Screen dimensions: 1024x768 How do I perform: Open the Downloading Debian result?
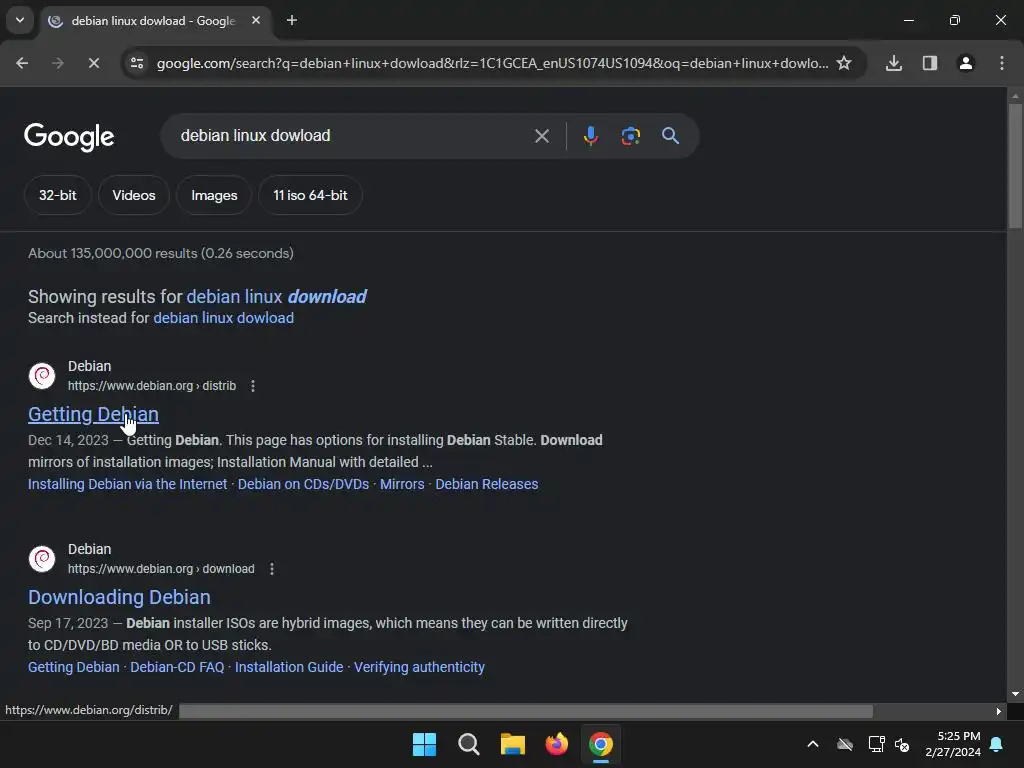click(x=119, y=597)
